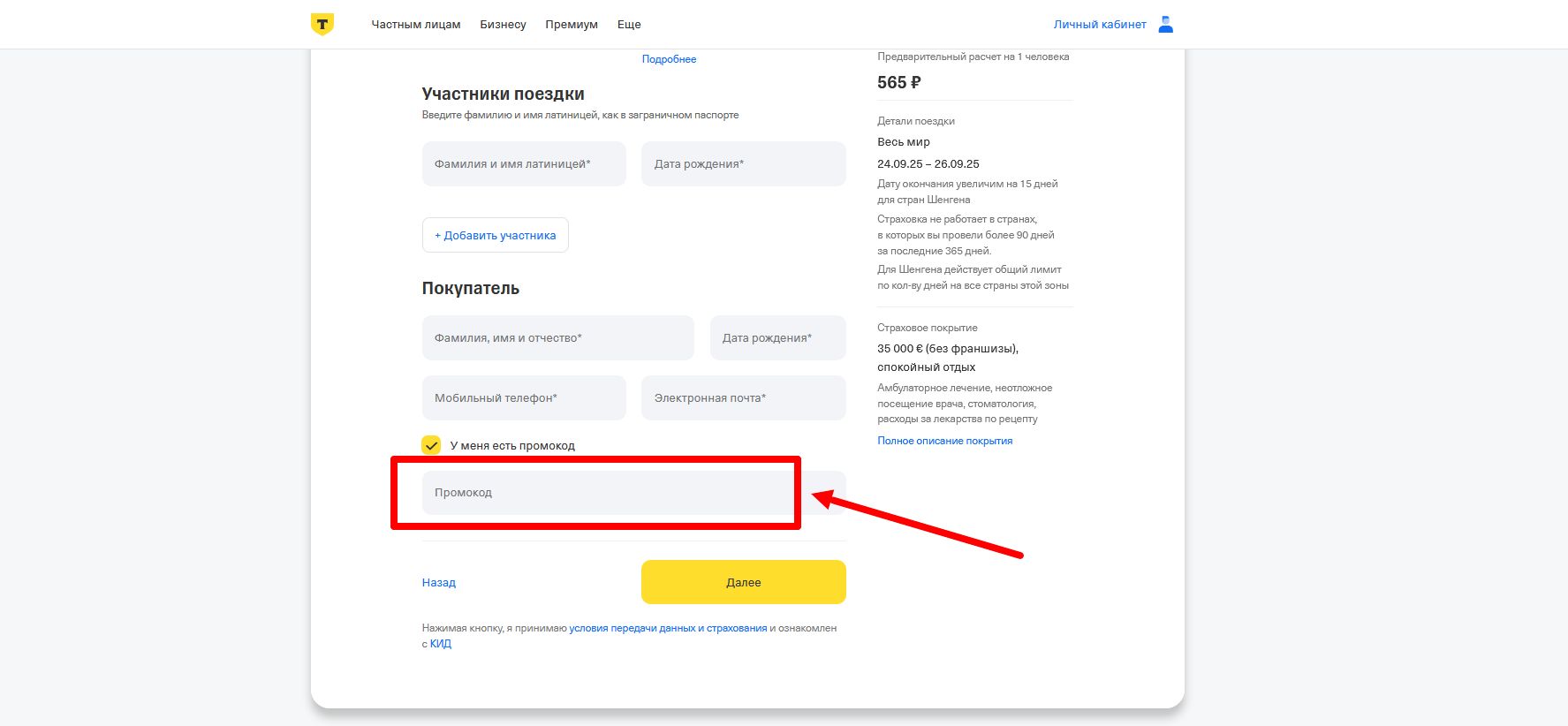Click participant surname and name field
Viewport: 1568px width, 726px height.
point(523,163)
